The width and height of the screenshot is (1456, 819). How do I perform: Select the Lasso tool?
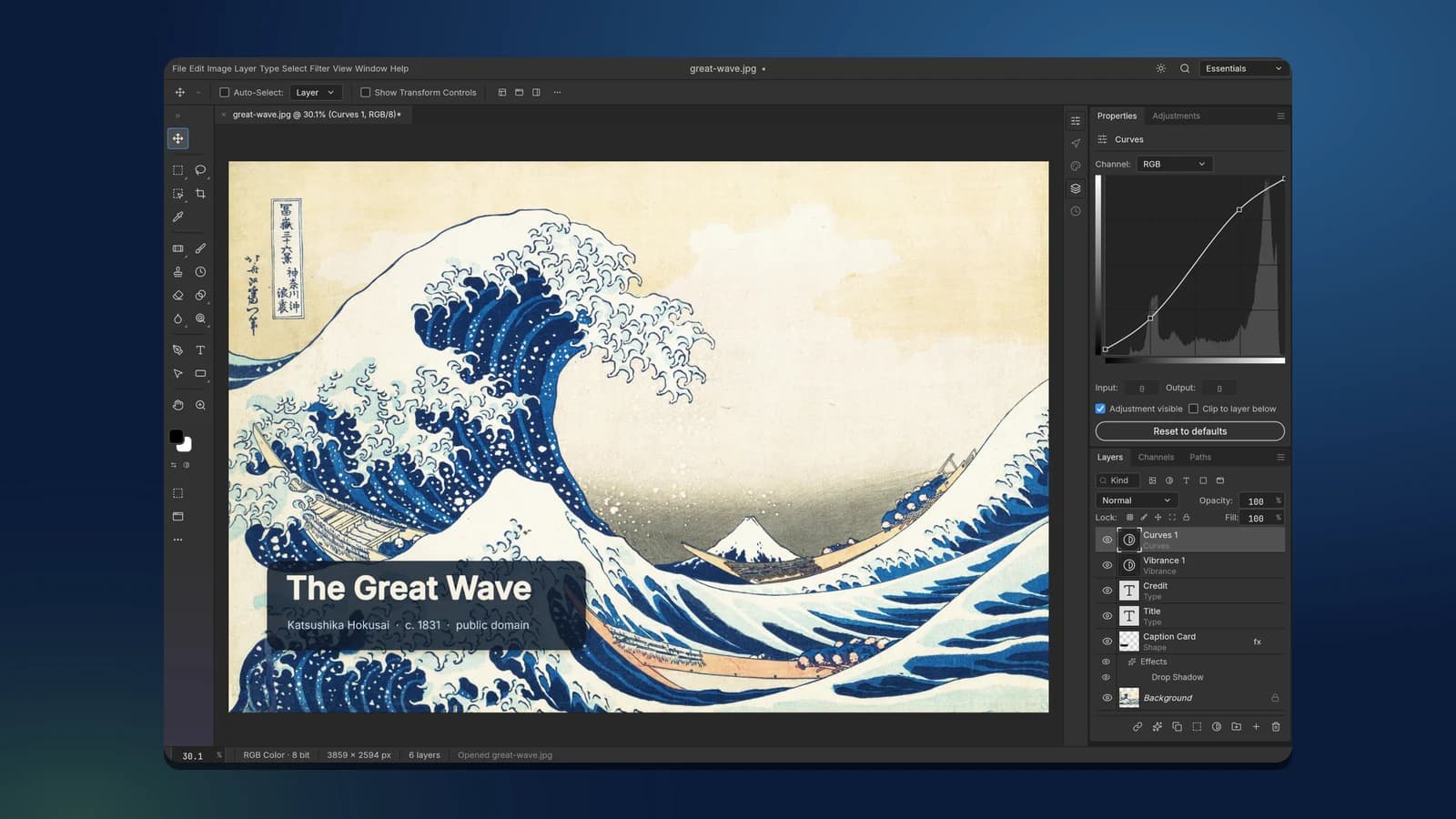(200, 170)
